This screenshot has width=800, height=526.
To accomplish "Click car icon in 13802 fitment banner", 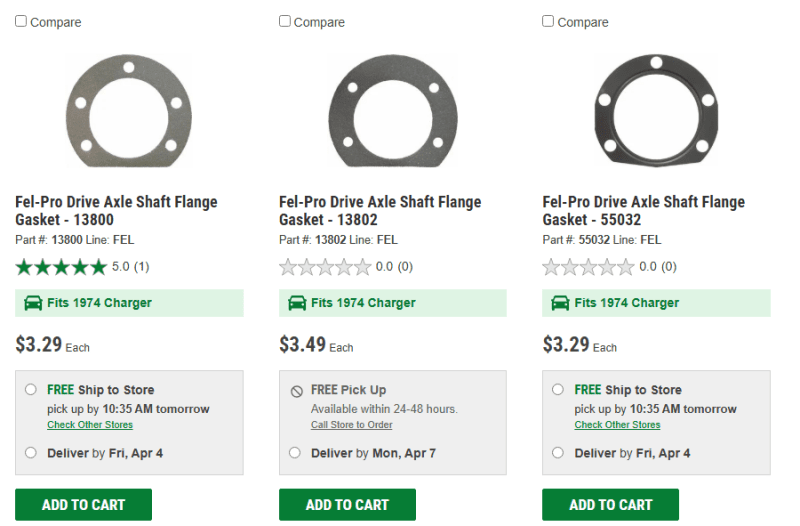I will [x=297, y=303].
